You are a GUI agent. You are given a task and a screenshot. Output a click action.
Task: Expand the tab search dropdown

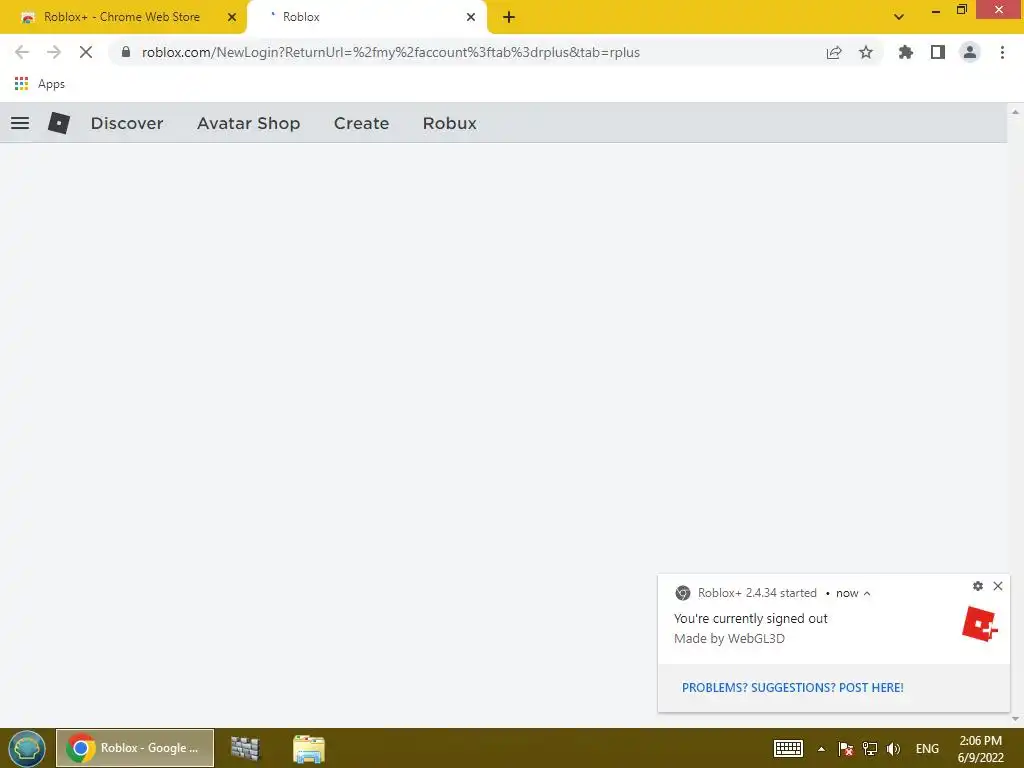pos(899,17)
